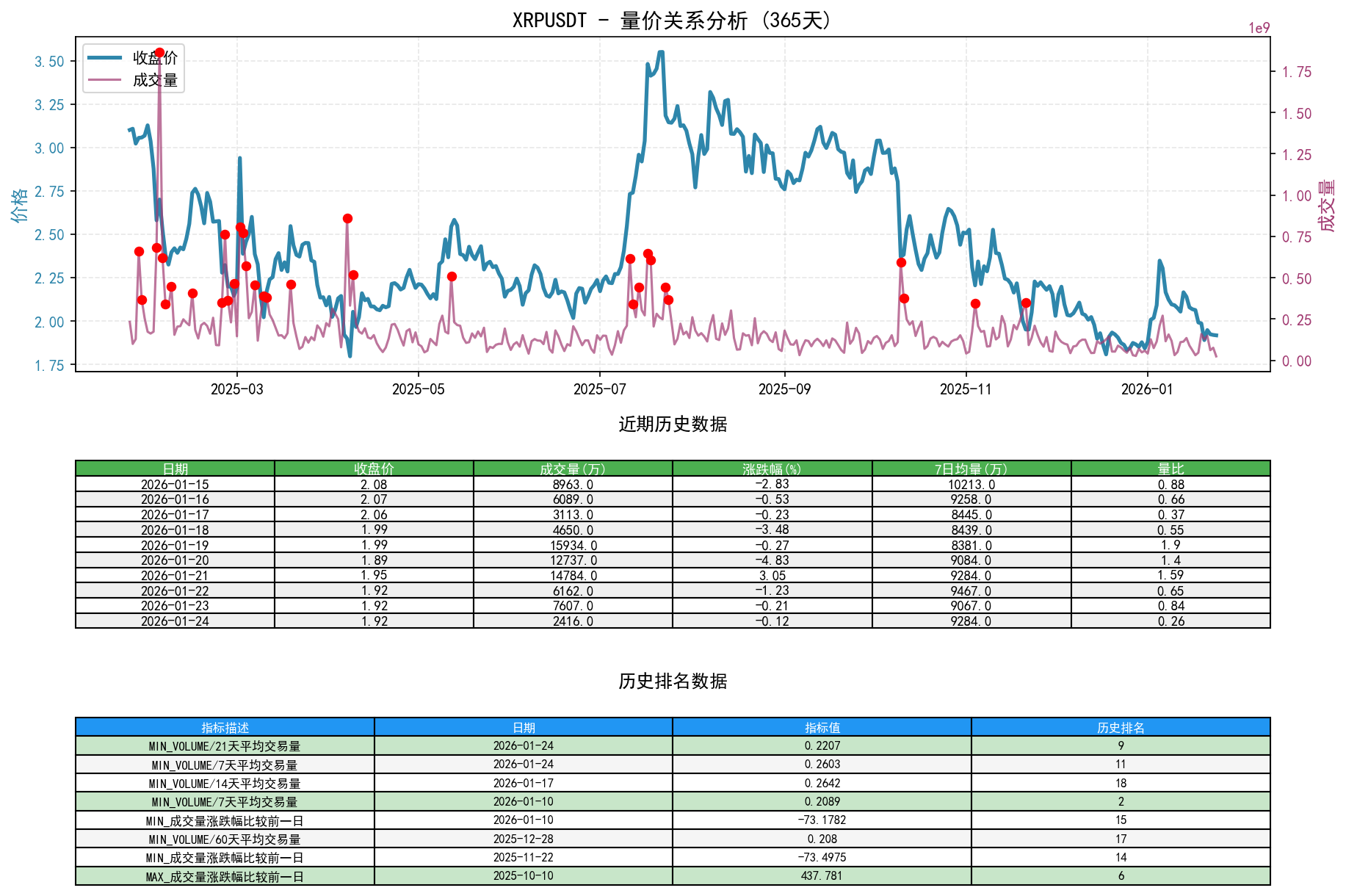Sort by the 日期 column header
The height and width of the screenshot is (896, 1346).
[176, 466]
